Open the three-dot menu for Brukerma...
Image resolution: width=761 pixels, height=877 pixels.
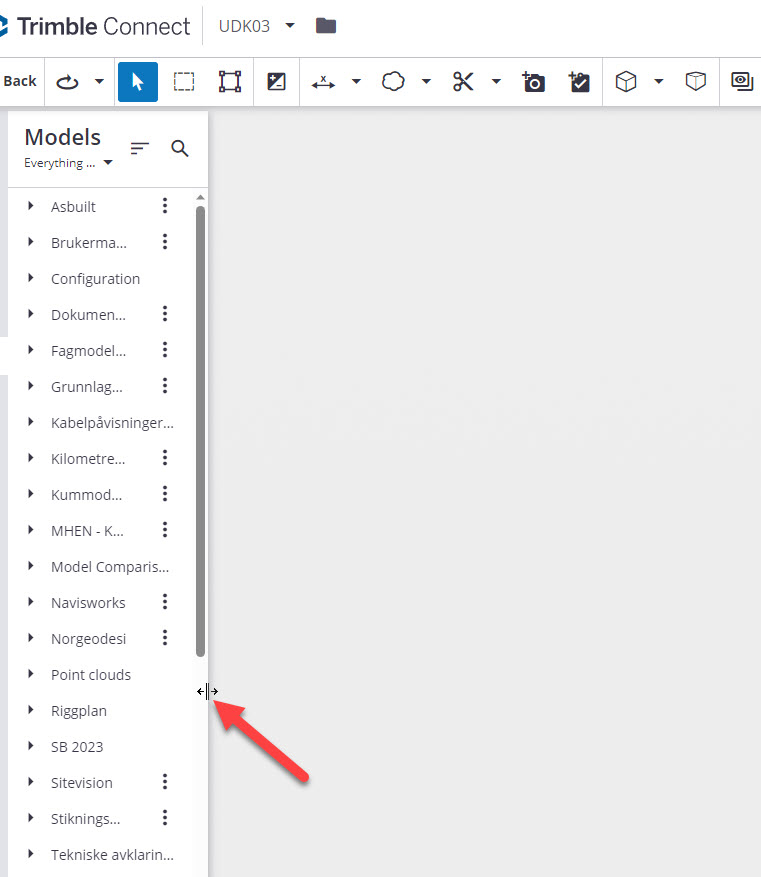point(164,242)
